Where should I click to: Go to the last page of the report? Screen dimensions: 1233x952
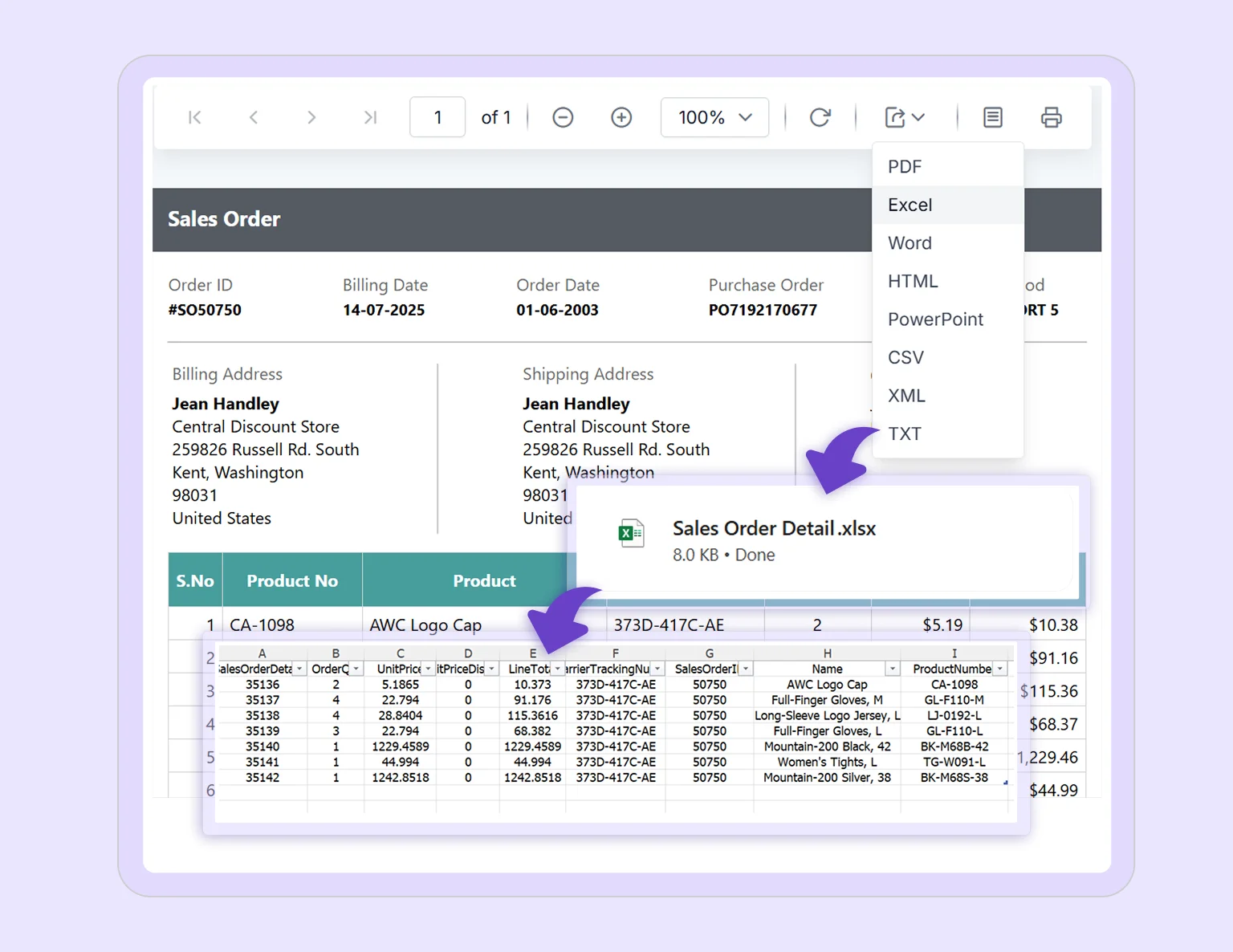(x=370, y=117)
